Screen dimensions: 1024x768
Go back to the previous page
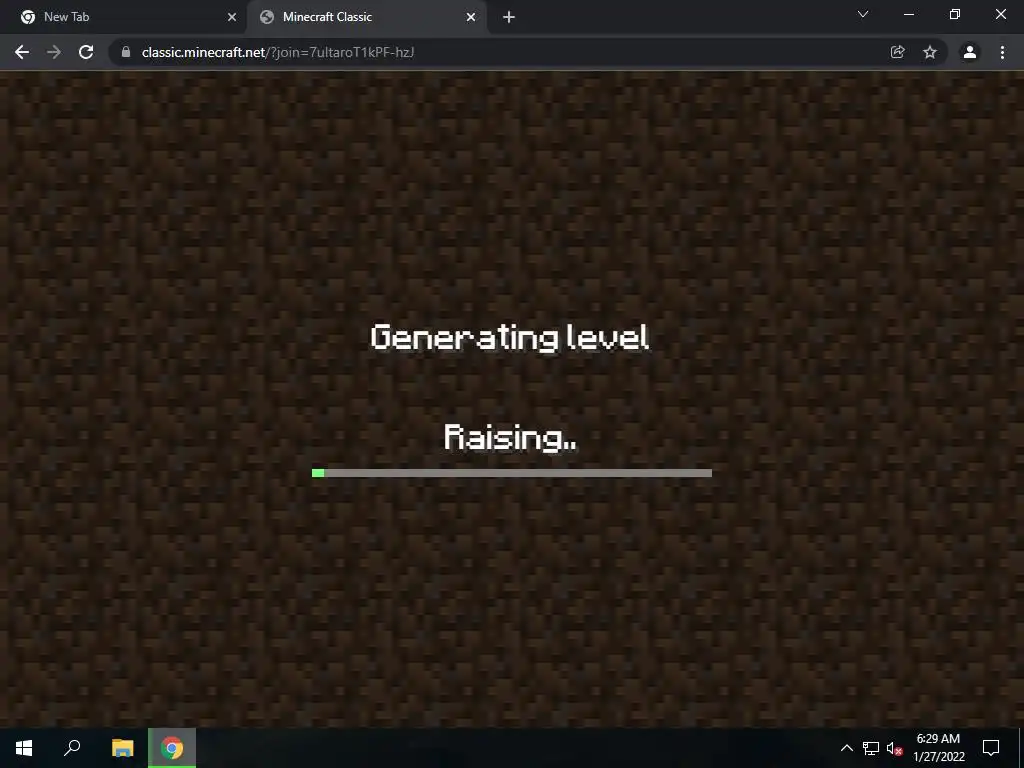click(x=22, y=52)
